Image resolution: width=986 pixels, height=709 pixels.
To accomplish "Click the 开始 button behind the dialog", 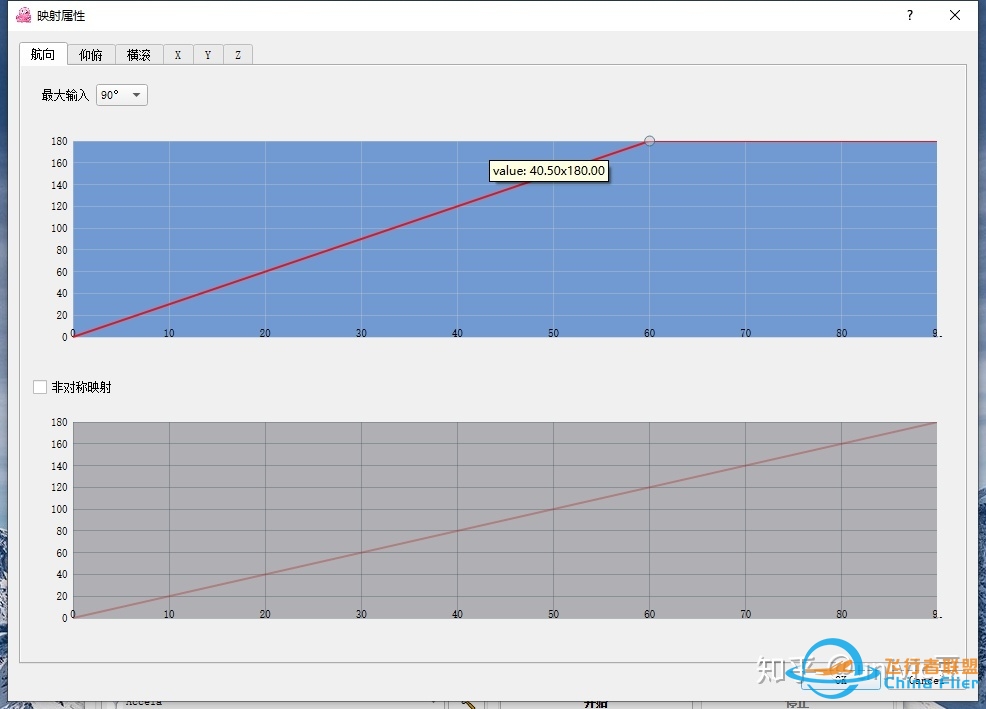I will 594,703.
